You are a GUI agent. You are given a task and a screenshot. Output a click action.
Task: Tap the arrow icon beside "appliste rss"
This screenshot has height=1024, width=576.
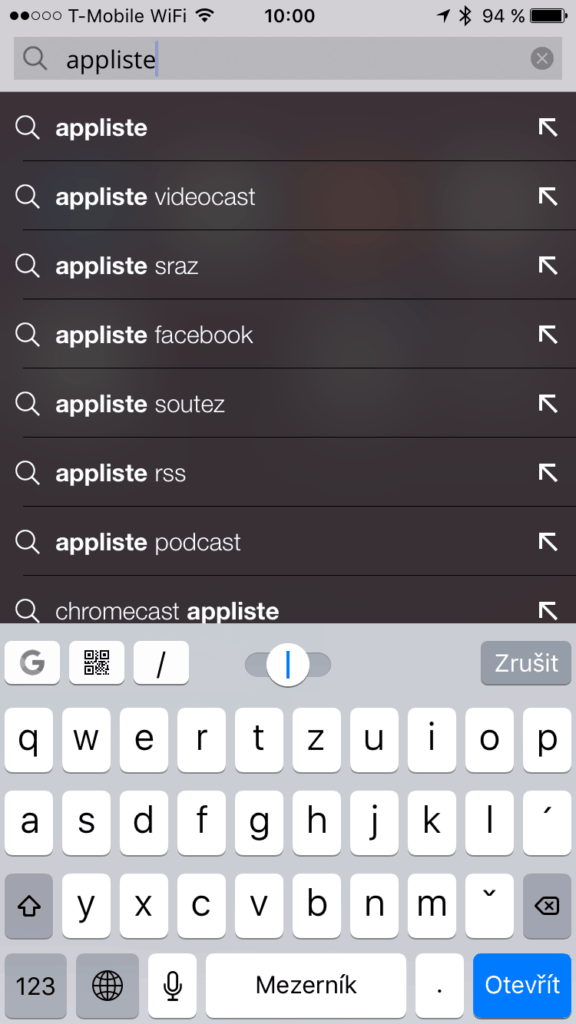(x=548, y=473)
